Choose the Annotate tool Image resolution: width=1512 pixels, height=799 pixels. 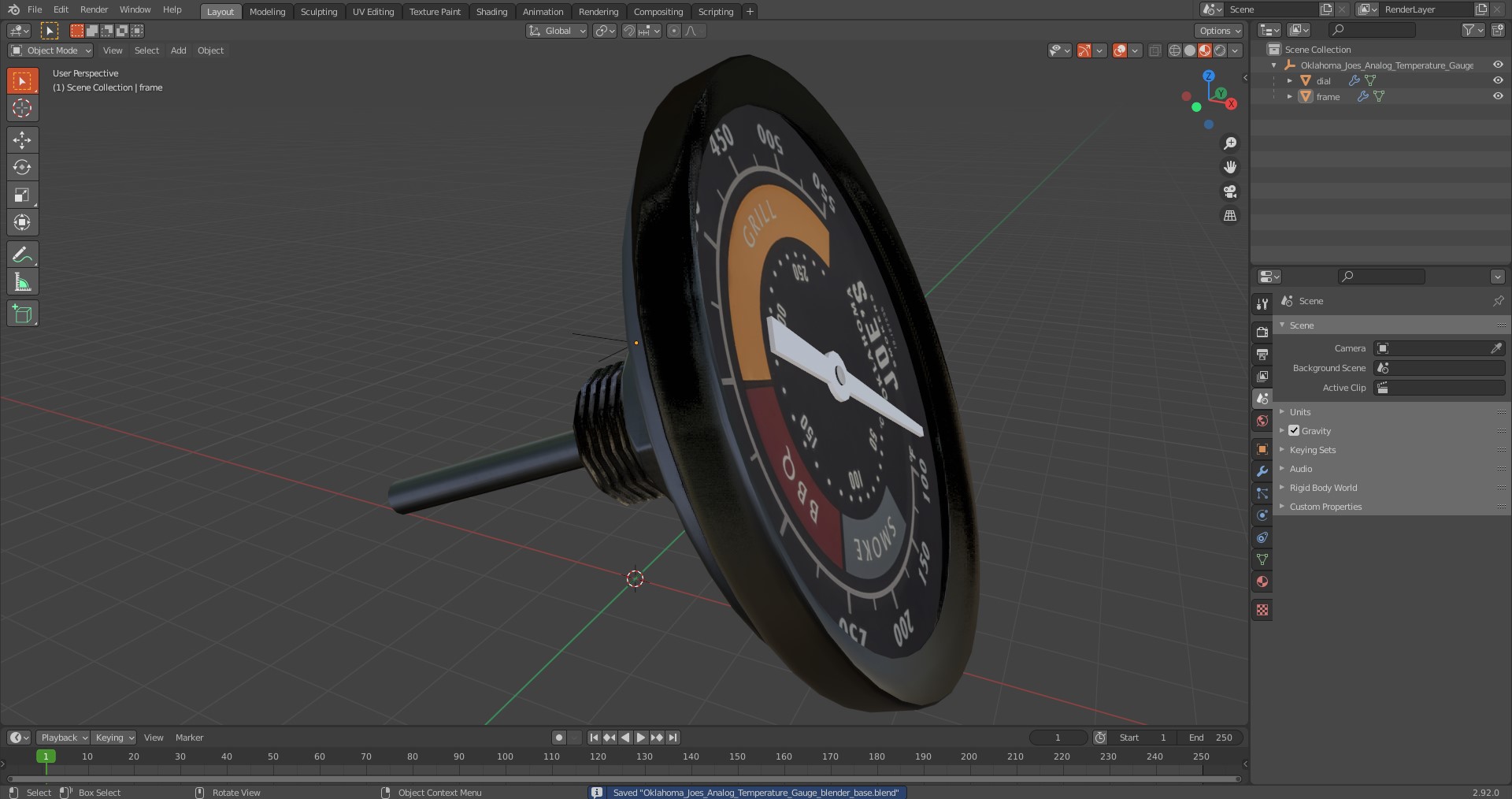(x=22, y=254)
